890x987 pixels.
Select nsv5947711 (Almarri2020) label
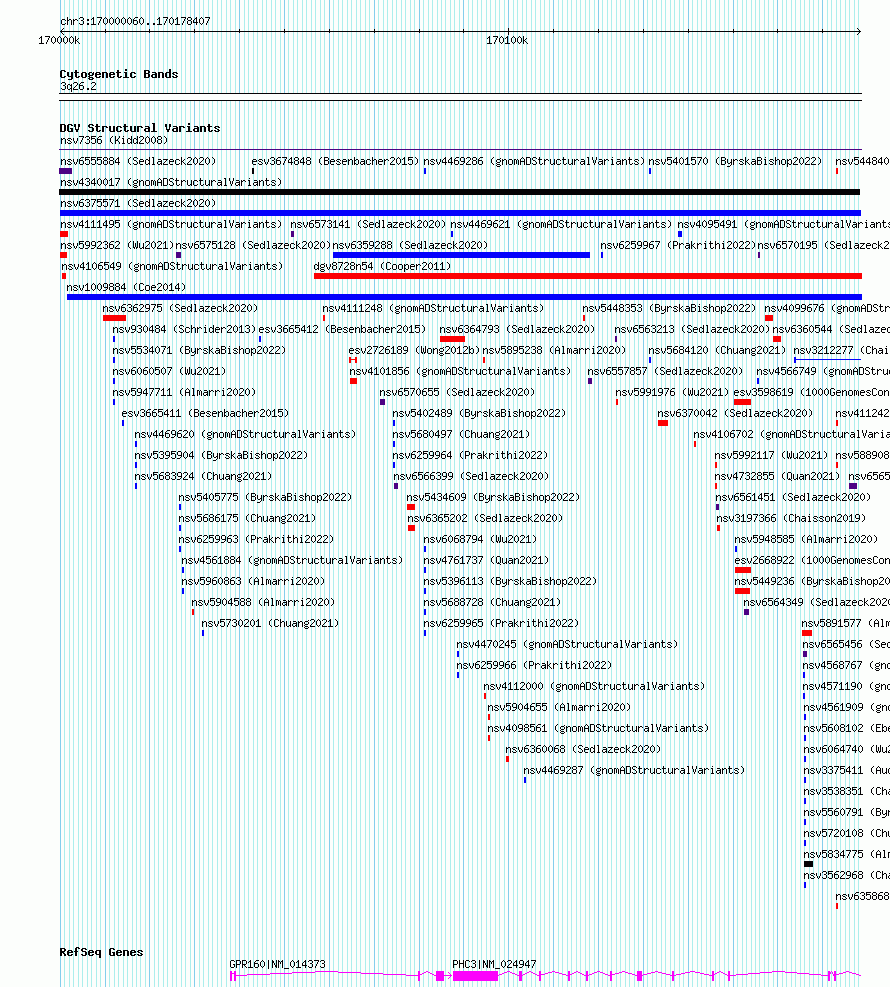(184, 392)
